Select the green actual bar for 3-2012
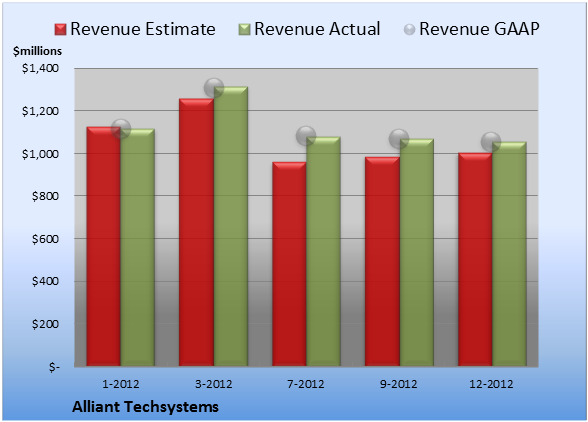Image resolution: width=588 pixels, height=422 pixels. (231, 226)
